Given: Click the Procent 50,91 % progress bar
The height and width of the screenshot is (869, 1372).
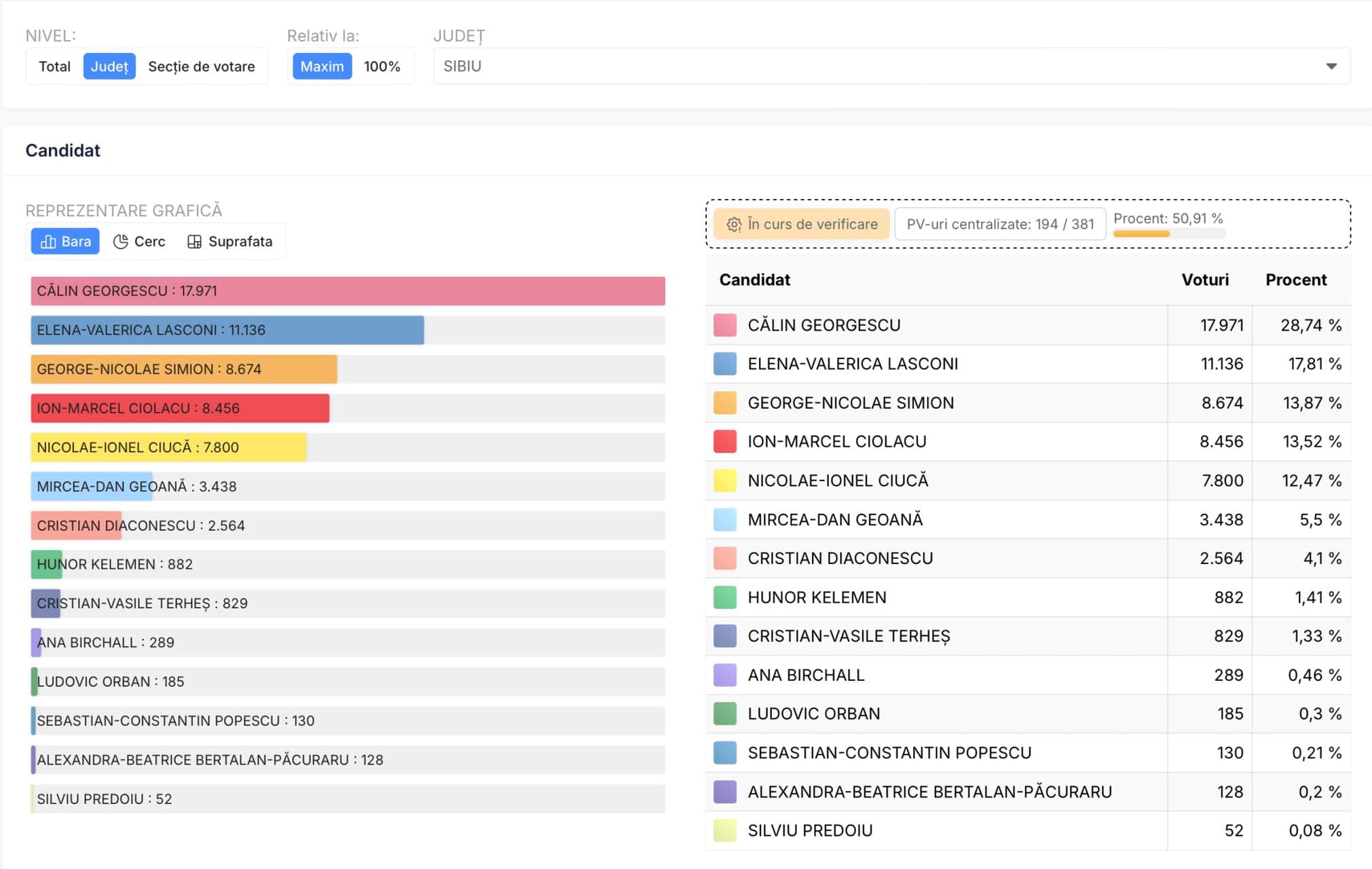Looking at the screenshot, I should point(1169,234).
